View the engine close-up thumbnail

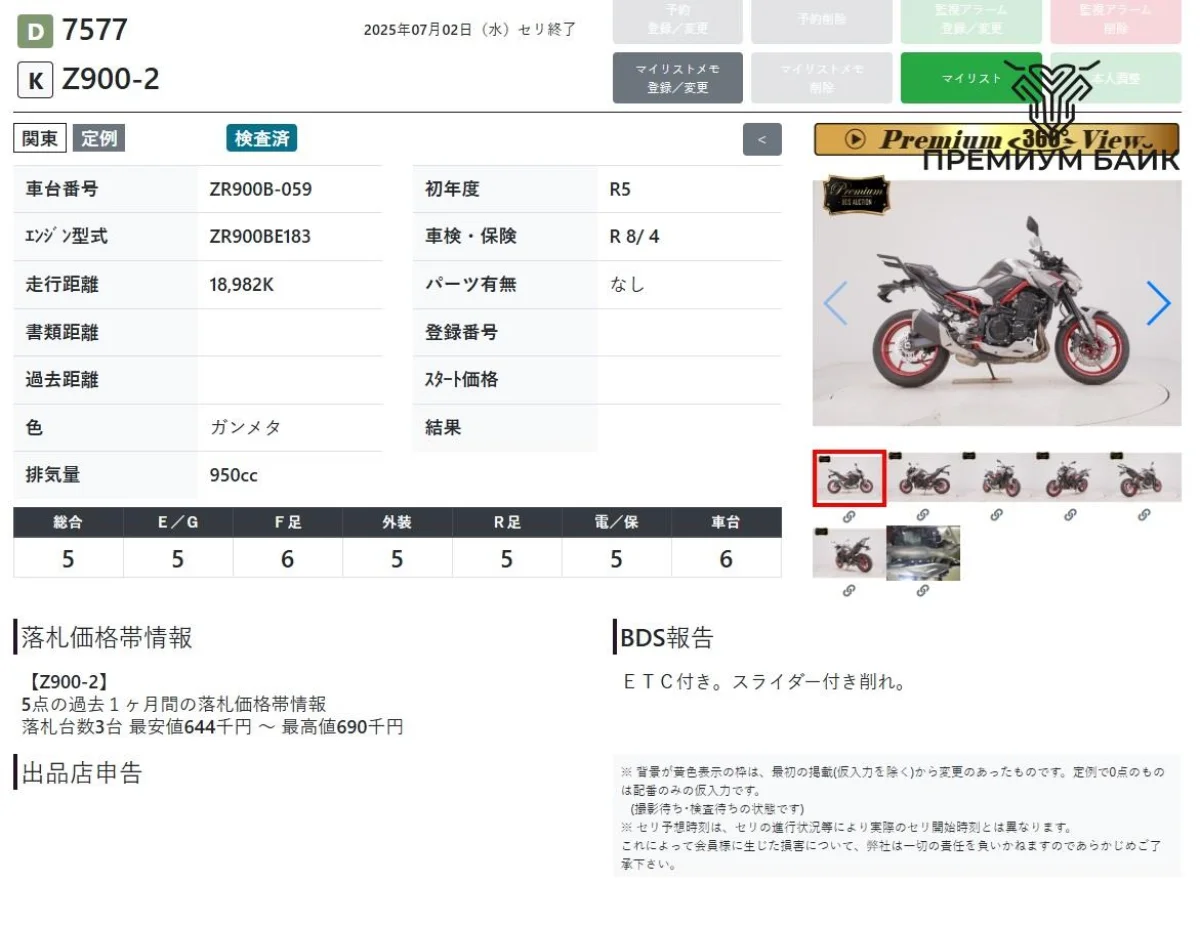tap(923, 553)
